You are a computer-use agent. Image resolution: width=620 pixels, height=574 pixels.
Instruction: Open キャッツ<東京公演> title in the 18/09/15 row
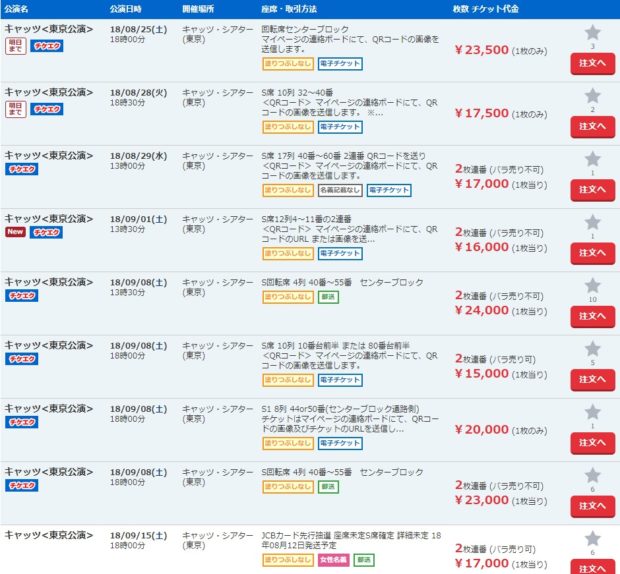coord(49,535)
